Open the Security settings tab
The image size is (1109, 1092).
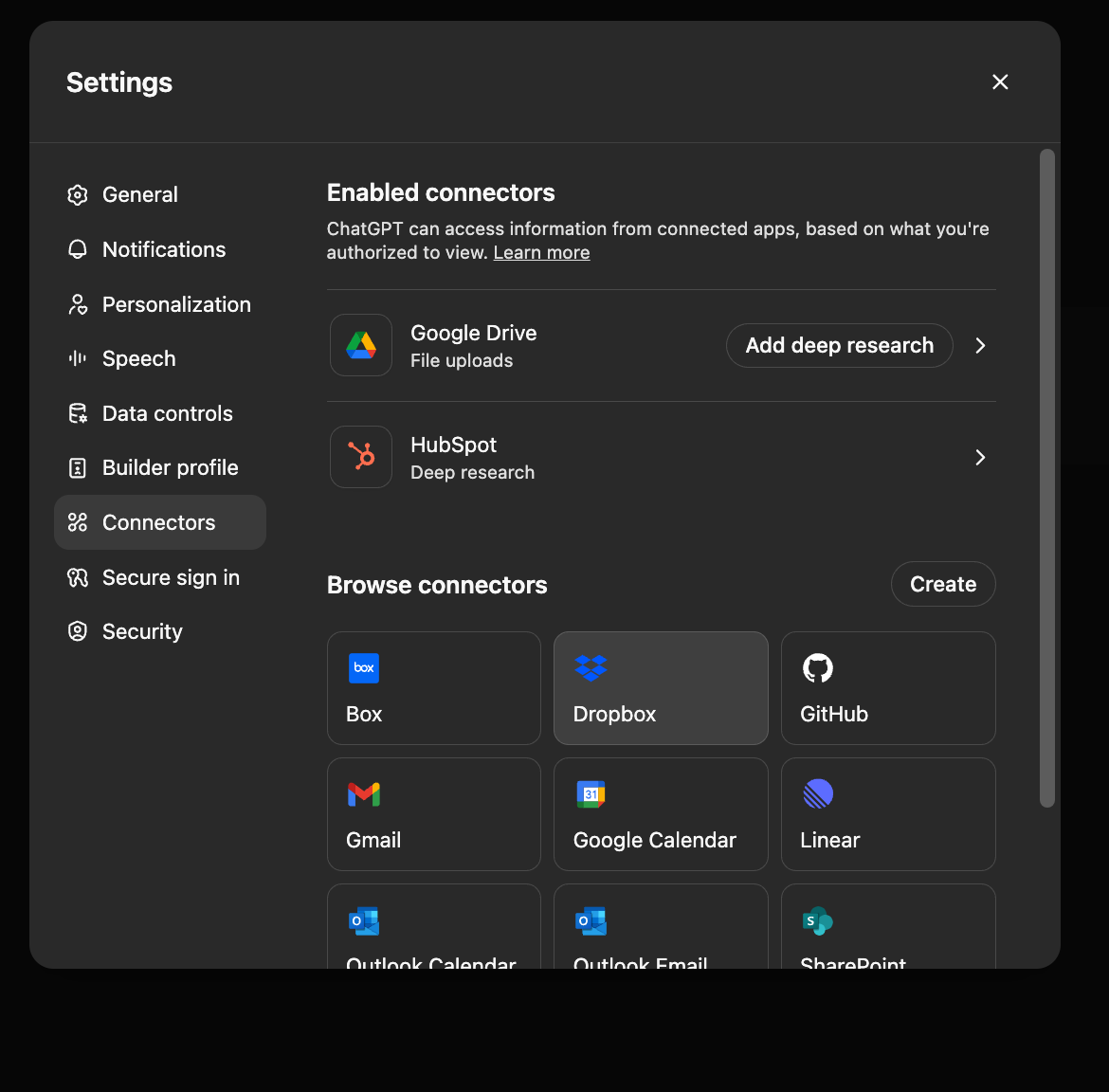(x=142, y=632)
